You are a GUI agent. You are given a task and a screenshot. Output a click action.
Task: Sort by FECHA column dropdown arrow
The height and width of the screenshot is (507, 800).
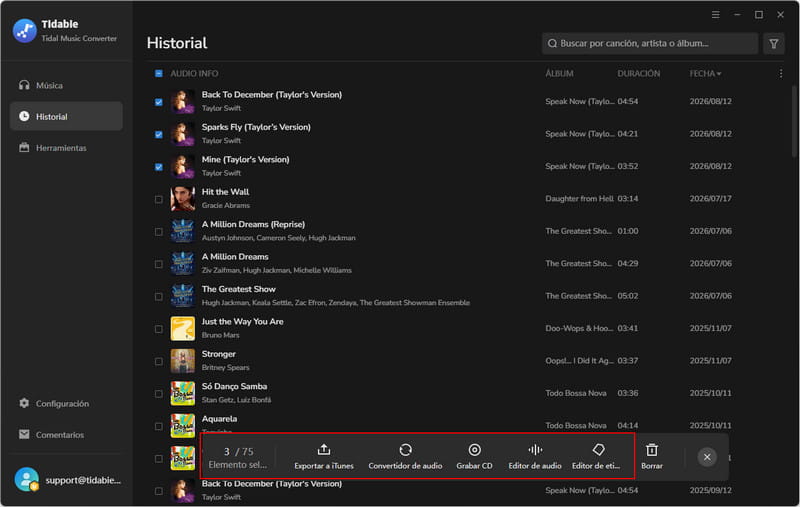[719, 74]
